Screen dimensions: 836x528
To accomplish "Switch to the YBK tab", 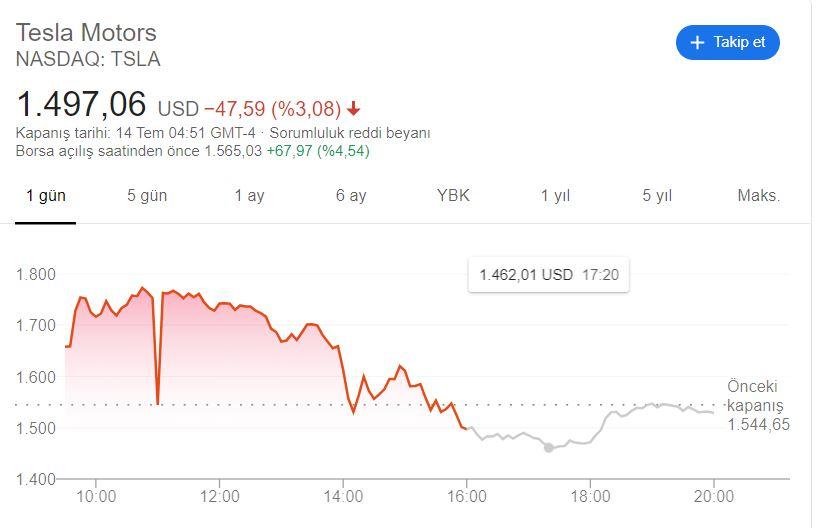I will pyautogui.click(x=453, y=195).
